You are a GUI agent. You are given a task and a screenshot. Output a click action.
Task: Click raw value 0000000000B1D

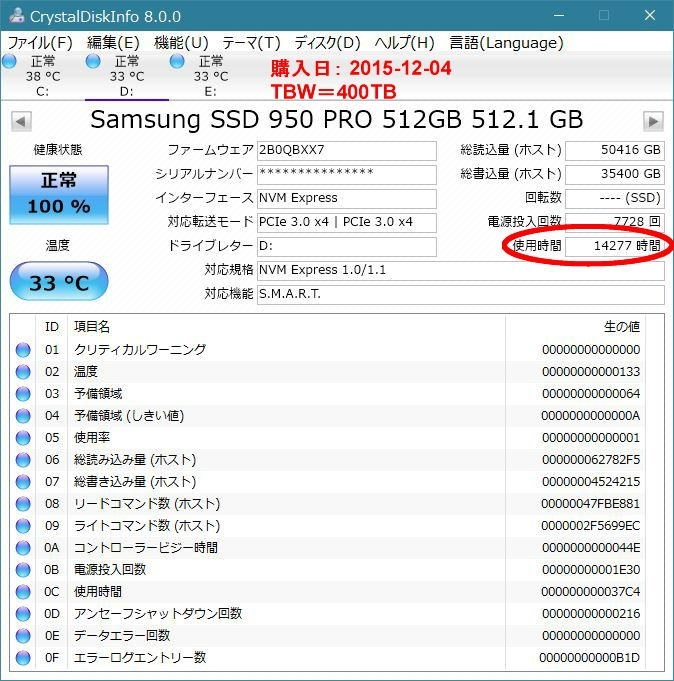tap(589, 658)
